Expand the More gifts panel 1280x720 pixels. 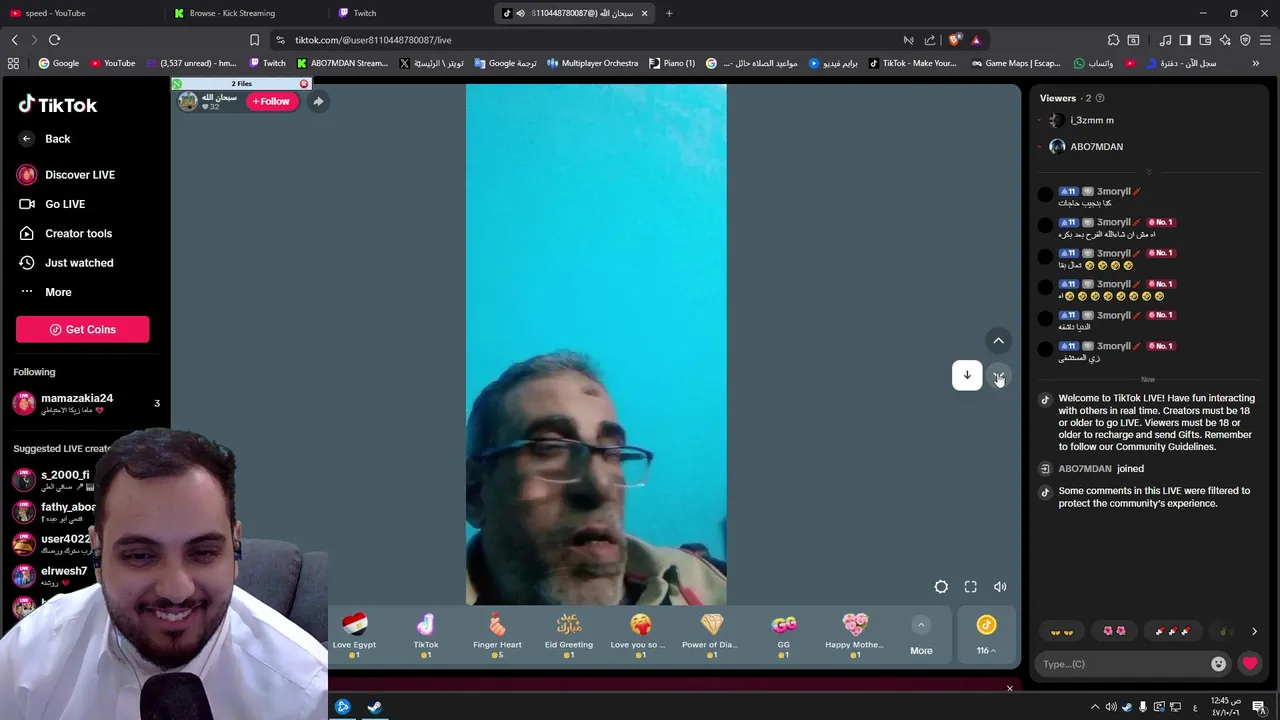[x=921, y=636]
